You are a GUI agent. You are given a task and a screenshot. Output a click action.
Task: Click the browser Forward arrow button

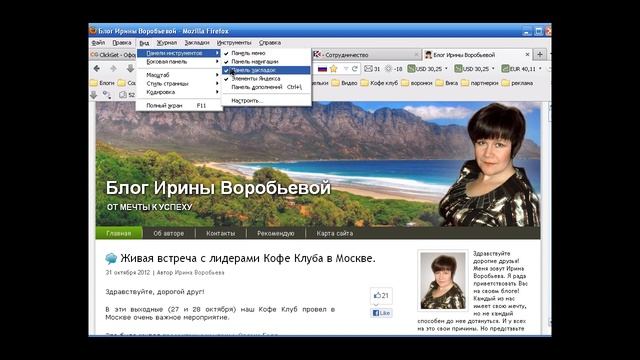click(113, 69)
